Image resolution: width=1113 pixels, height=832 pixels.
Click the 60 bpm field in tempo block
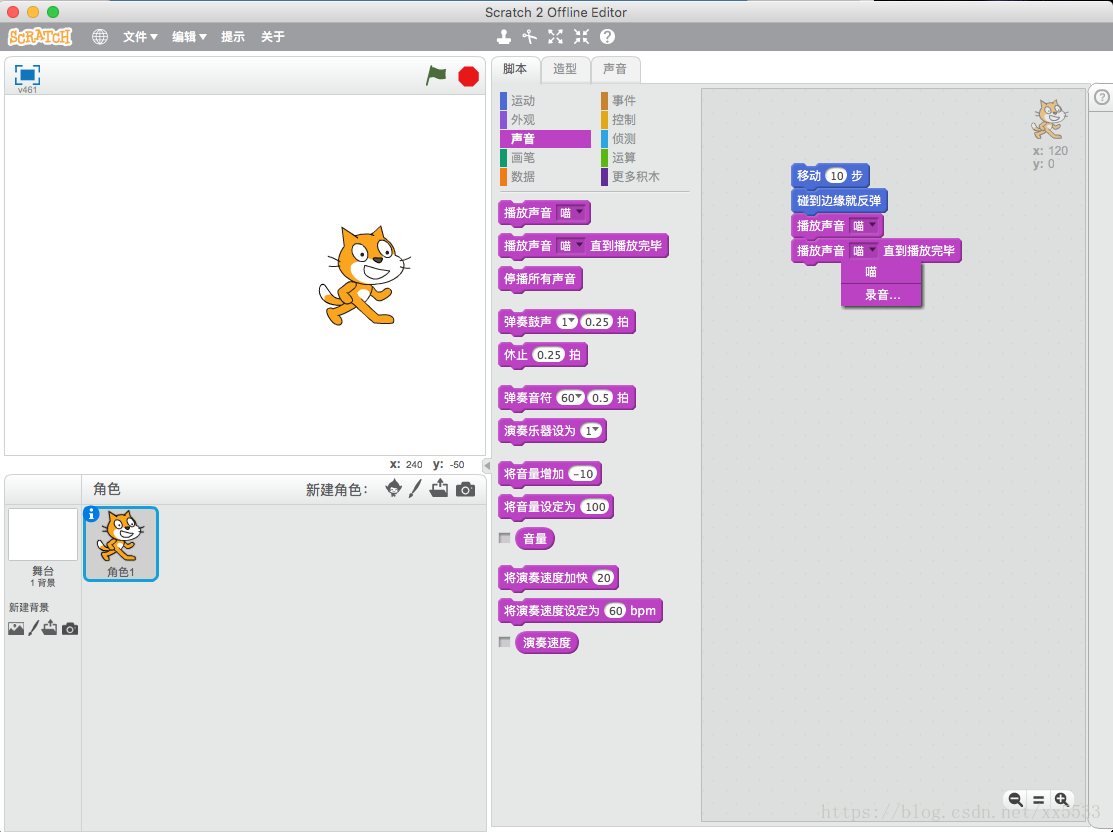point(615,611)
